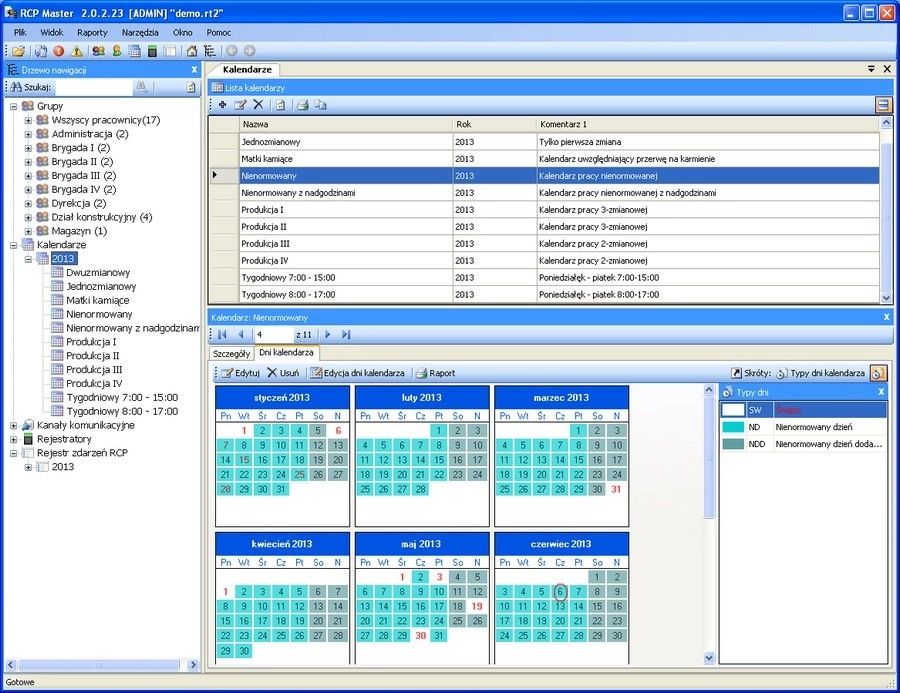
Task: Select the Matki karmiące row in calendar list
Action: point(543,159)
